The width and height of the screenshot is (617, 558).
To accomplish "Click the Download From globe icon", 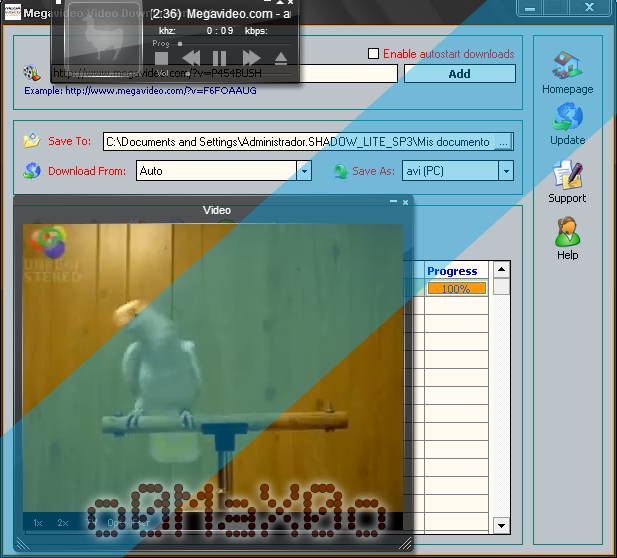I will pyautogui.click(x=32, y=171).
